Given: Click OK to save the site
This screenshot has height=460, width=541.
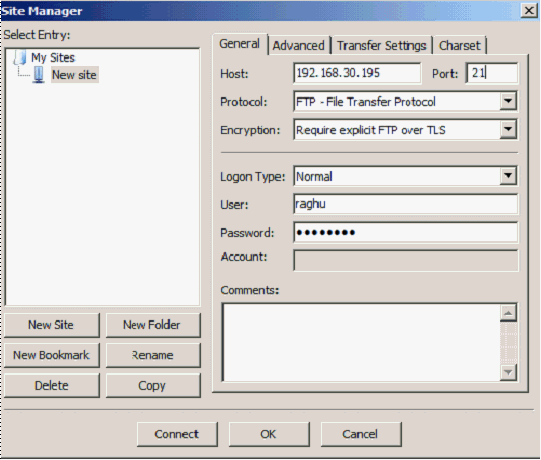Looking at the screenshot, I should click(269, 434).
